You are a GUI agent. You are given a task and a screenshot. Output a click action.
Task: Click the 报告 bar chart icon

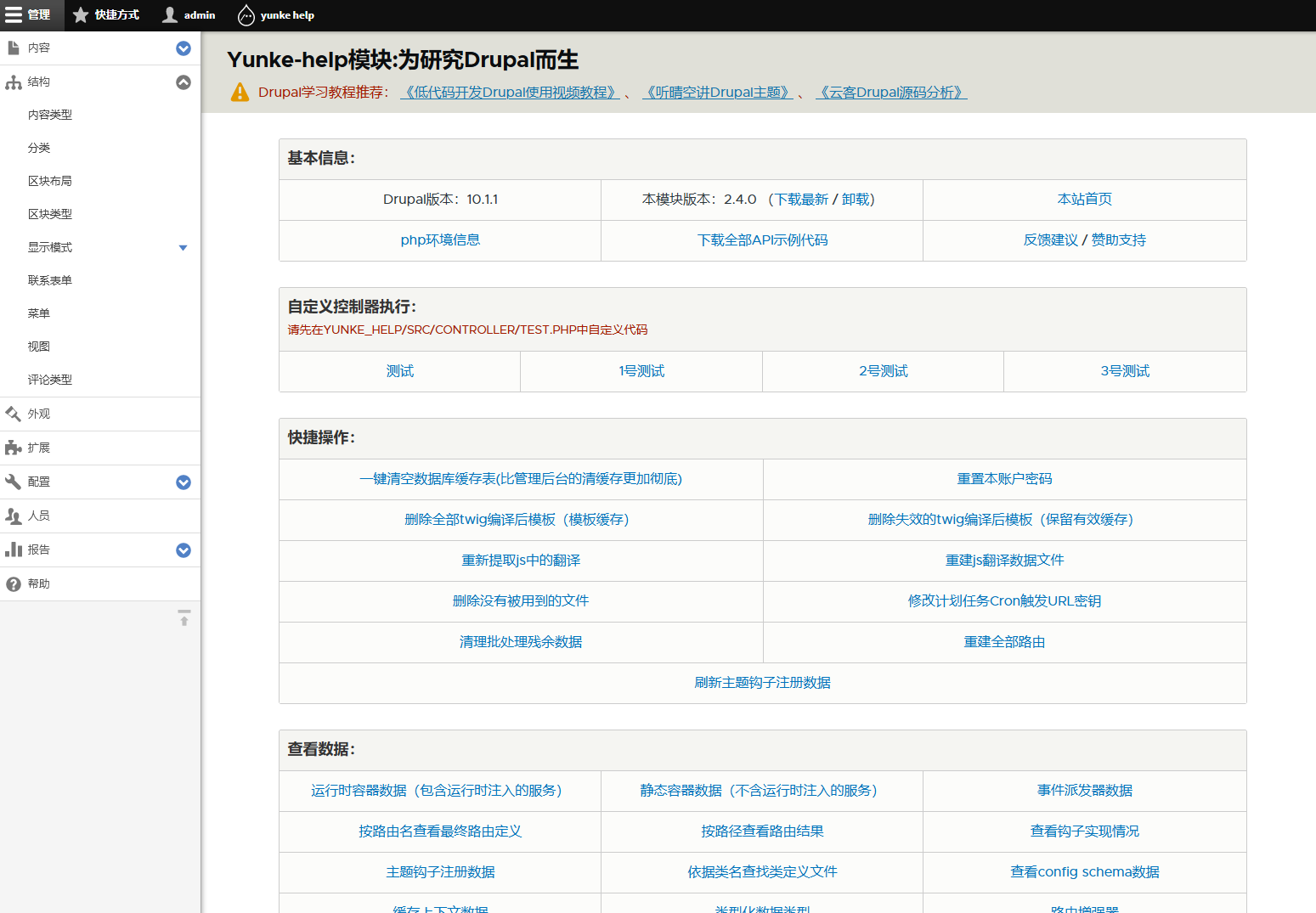pyautogui.click(x=14, y=549)
